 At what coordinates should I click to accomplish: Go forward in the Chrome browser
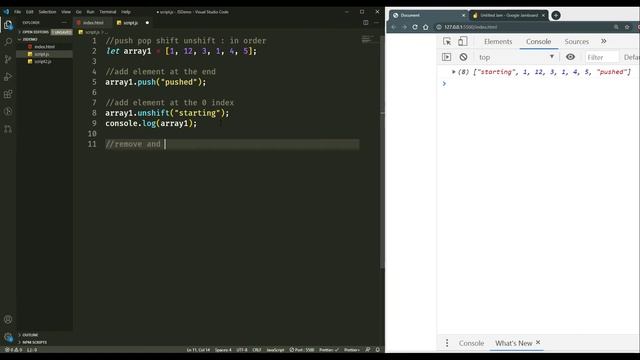point(404,27)
